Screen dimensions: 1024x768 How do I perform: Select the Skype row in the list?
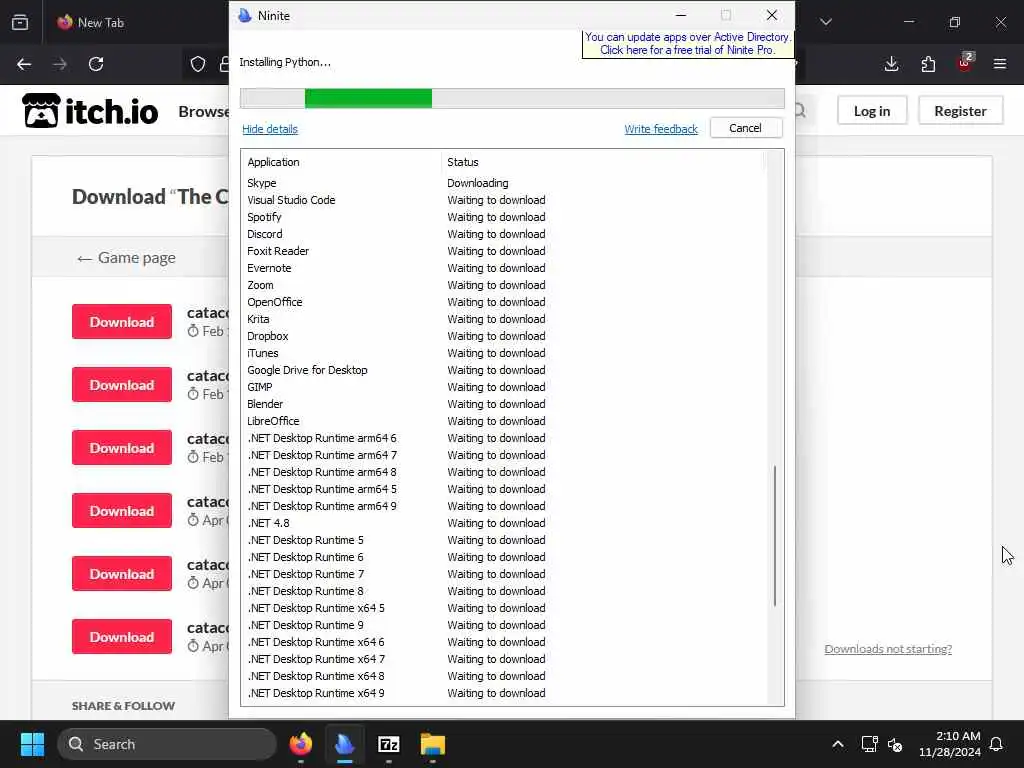(x=504, y=183)
